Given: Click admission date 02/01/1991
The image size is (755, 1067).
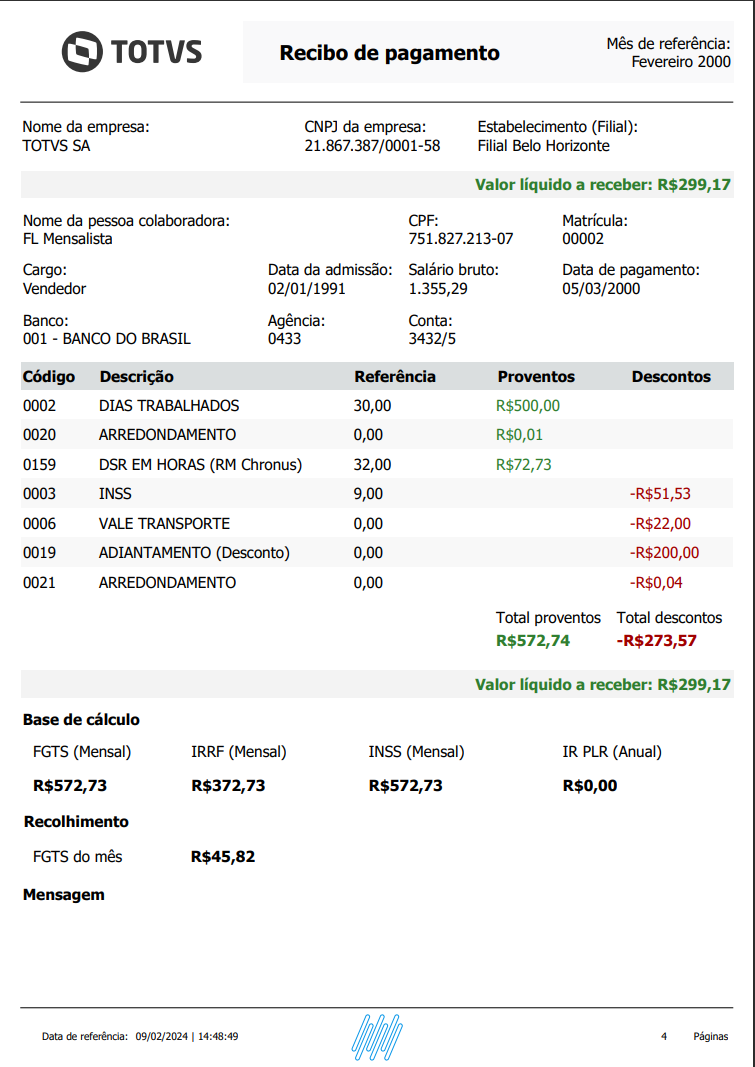Looking at the screenshot, I should [307, 289].
